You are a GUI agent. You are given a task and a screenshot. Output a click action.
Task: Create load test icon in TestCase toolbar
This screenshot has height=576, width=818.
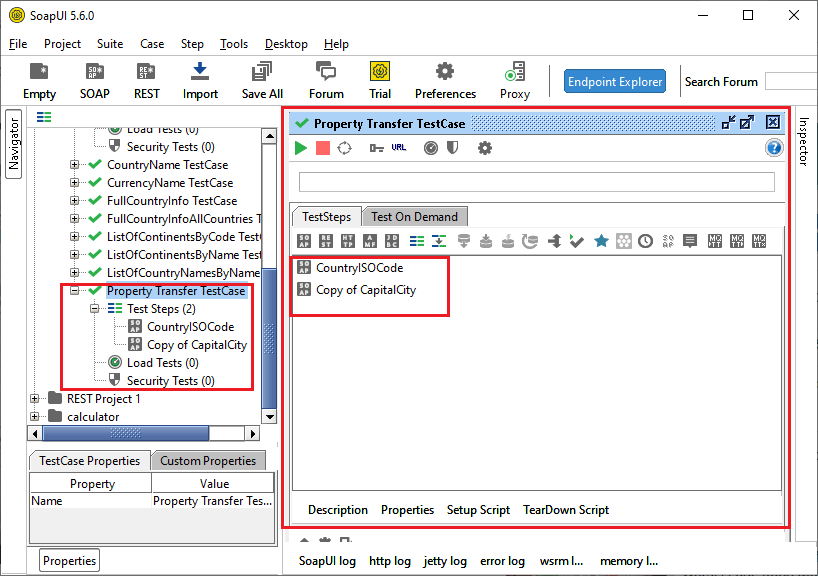tap(431, 148)
